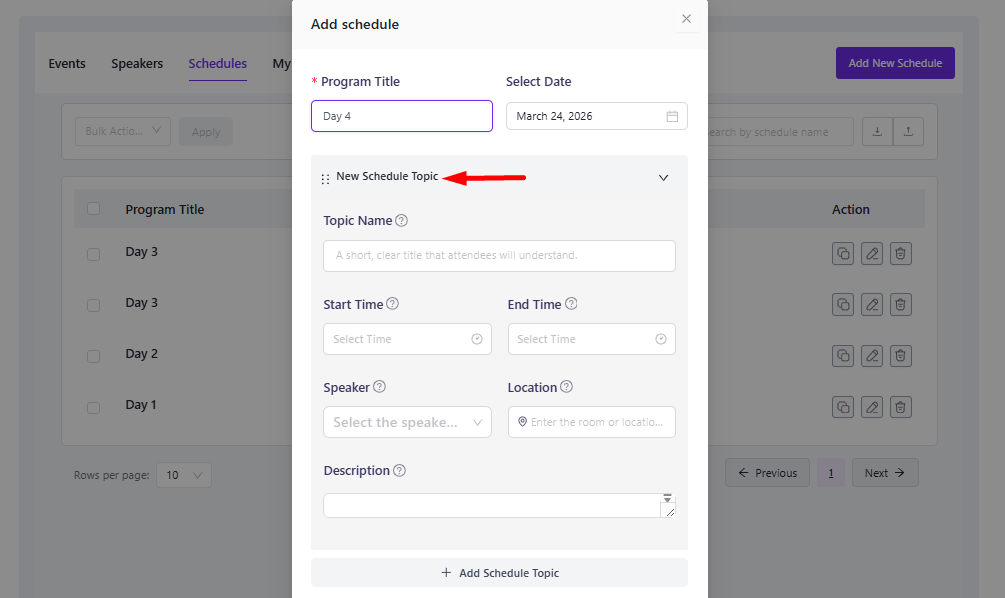The height and width of the screenshot is (598, 1005).
Task: Open the Rows per page dropdown
Action: click(185, 475)
